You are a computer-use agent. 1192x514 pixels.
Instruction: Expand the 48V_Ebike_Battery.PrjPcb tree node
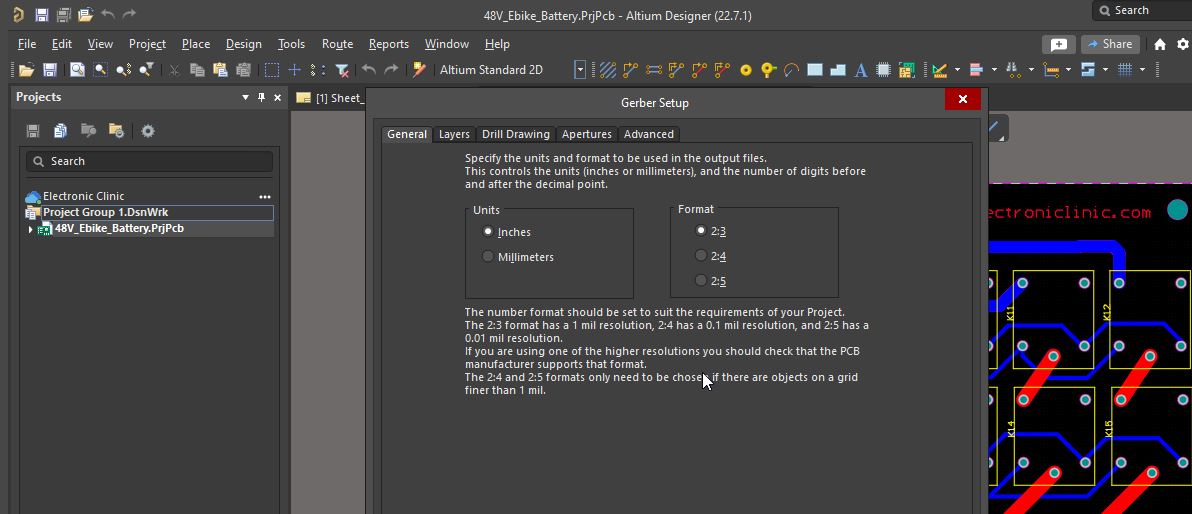[30, 229]
